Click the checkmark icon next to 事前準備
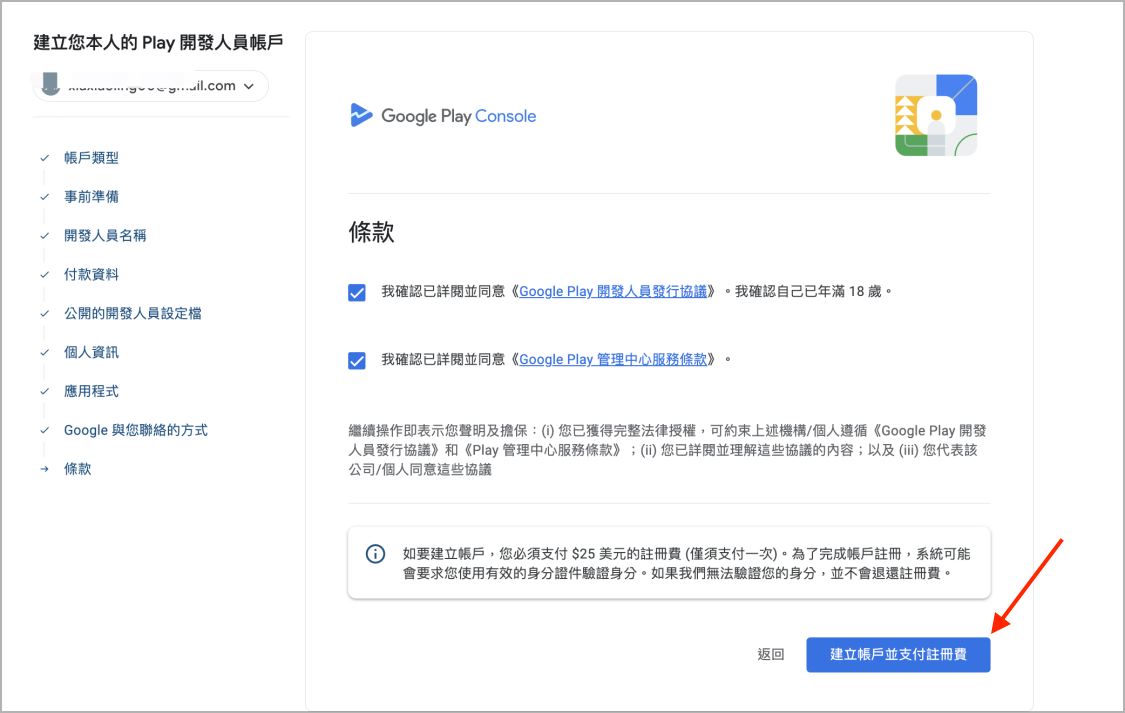 tap(44, 197)
